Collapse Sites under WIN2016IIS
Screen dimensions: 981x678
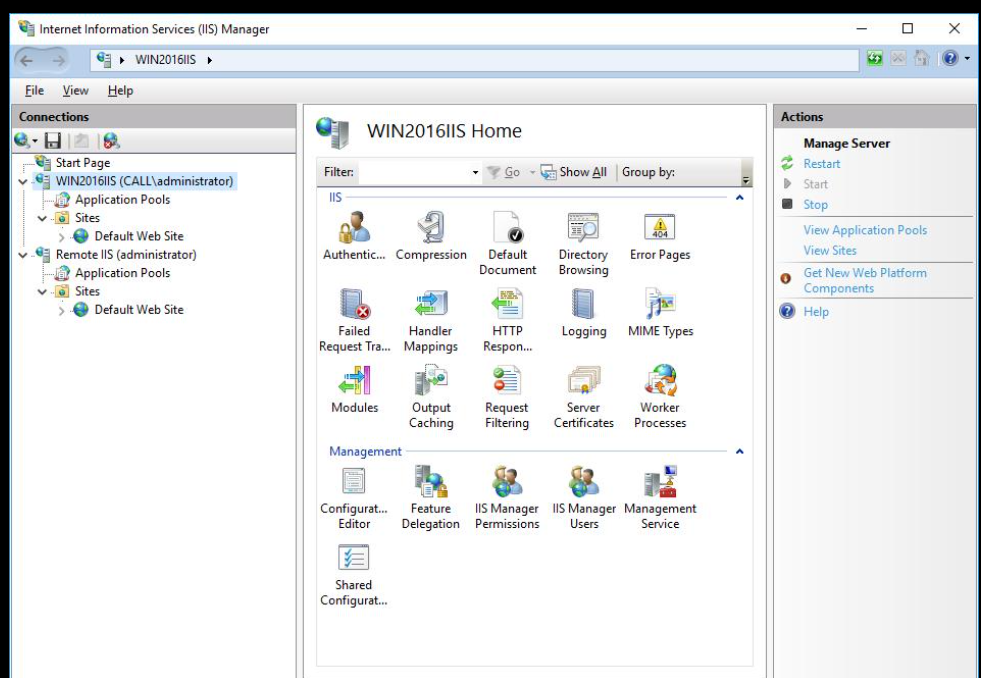click(42, 218)
